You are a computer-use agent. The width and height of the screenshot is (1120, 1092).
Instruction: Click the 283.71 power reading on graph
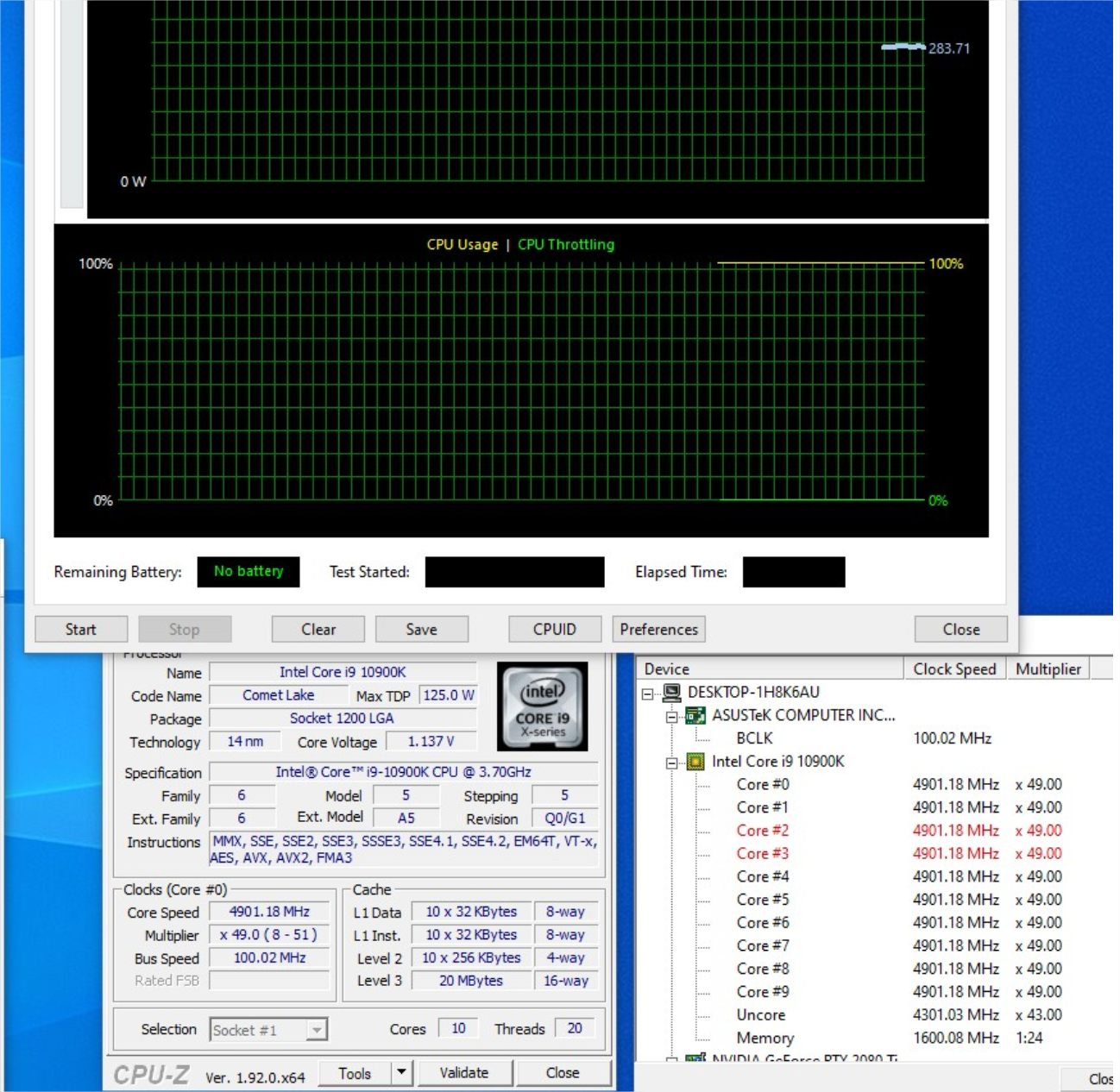tap(949, 48)
